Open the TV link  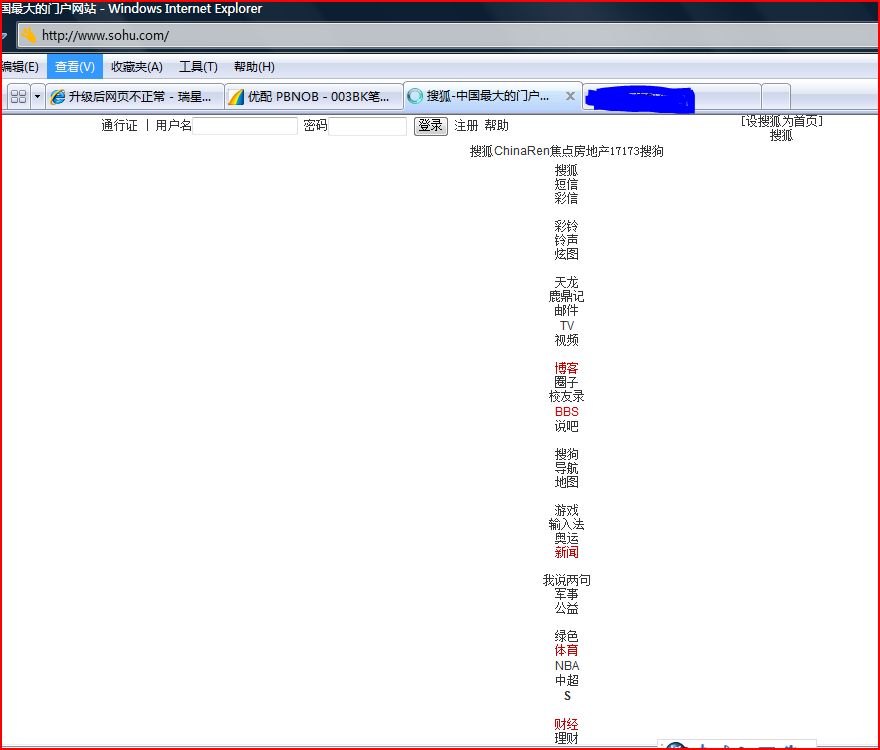tap(567, 326)
